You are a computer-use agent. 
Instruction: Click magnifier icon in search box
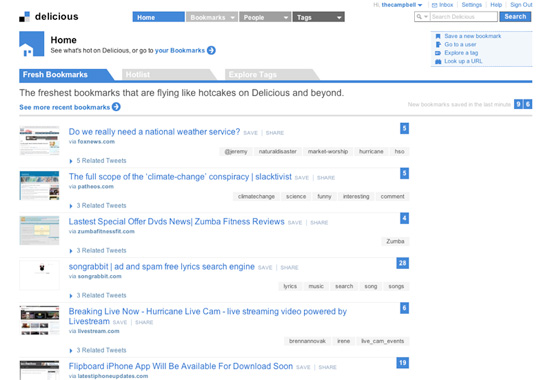tap(419, 16)
